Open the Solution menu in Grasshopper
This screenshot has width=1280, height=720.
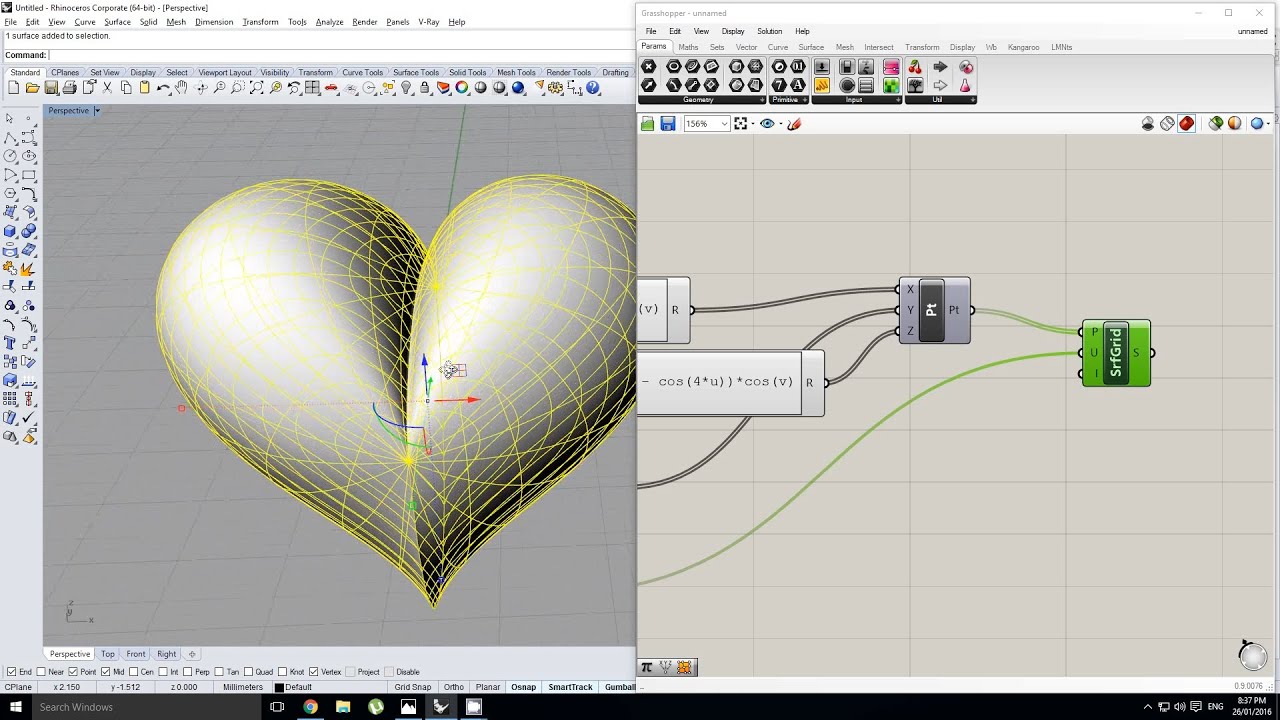pos(769,31)
